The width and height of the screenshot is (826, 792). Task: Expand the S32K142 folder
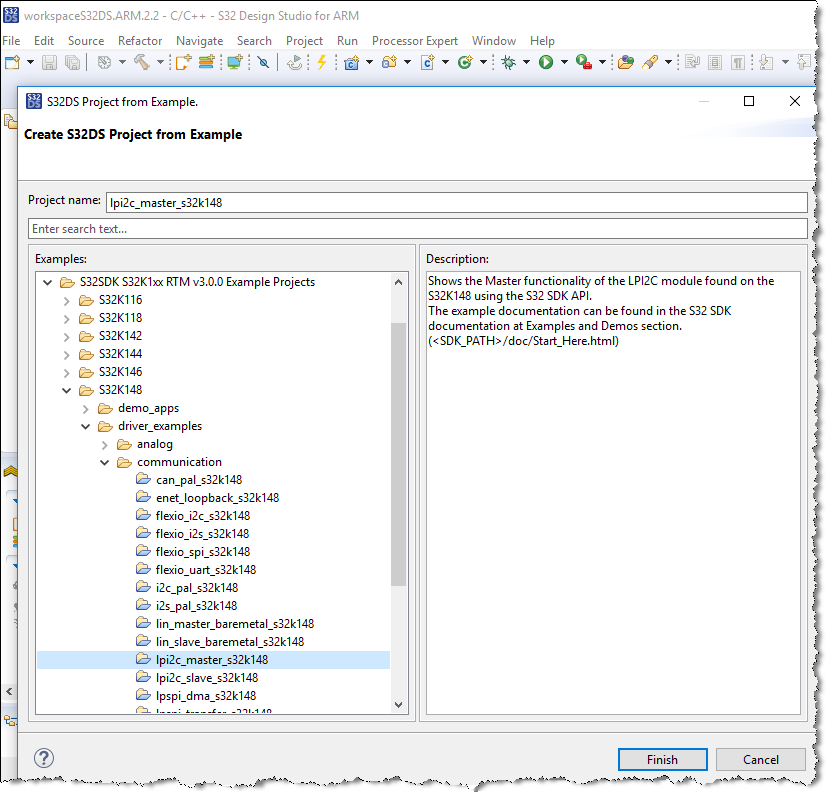(66, 337)
